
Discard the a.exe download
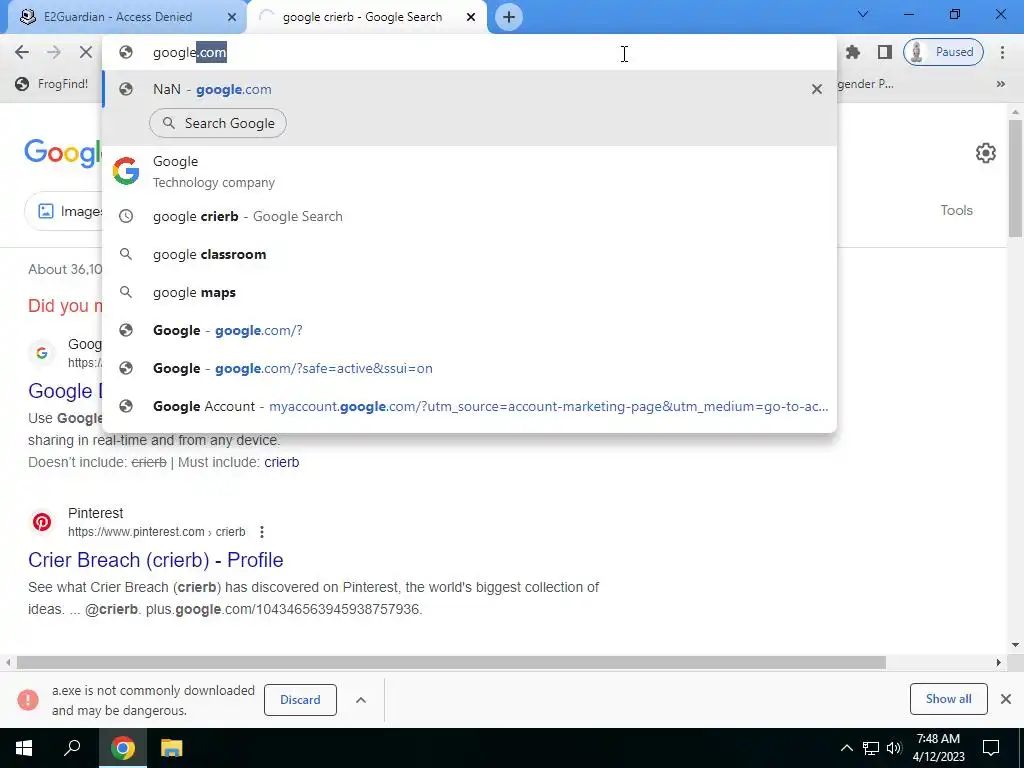point(300,699)
